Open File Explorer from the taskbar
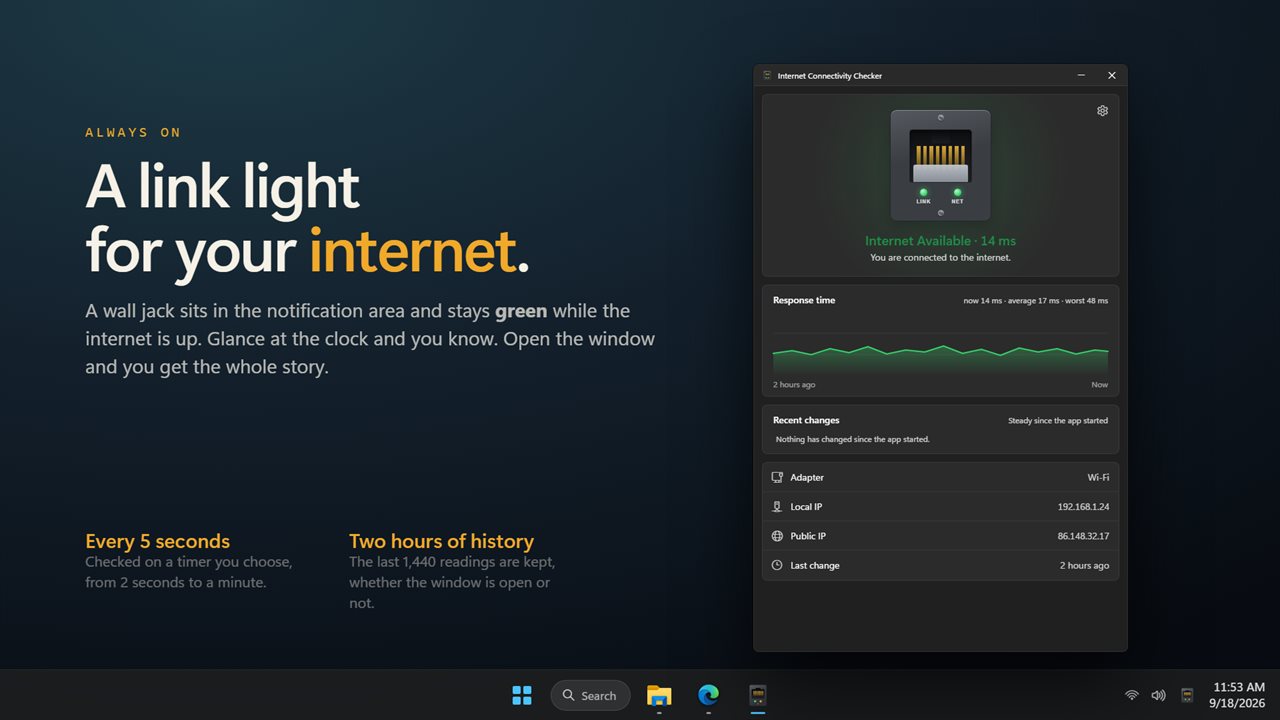Screen dimensions: 1280x720 point(659,695)
